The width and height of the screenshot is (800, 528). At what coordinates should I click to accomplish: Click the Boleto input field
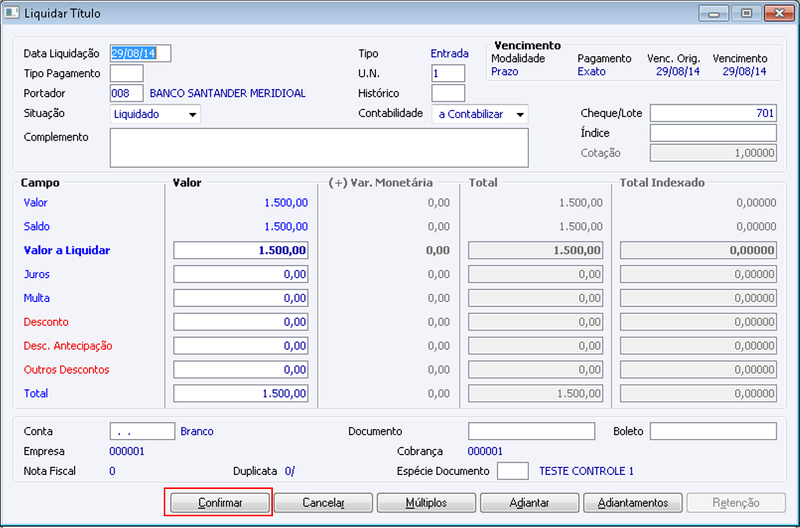pyautogui.click(x=713, y=431)
